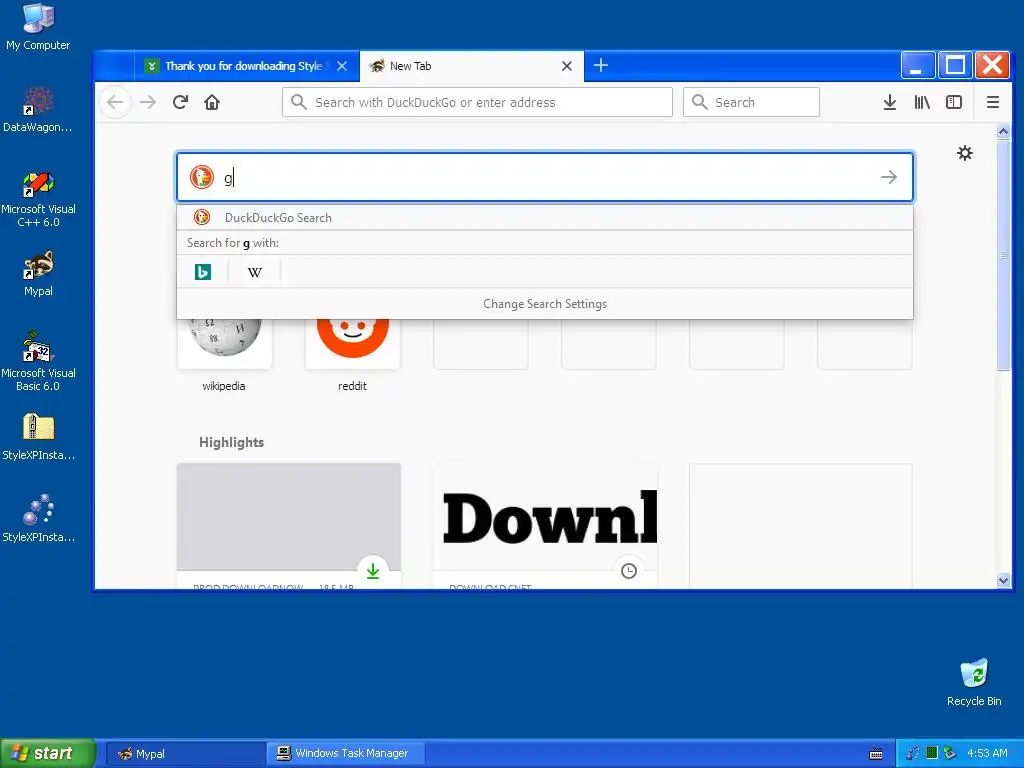1024x768 pixels.
Task: Click the system tray clock 4:53 AM
Action: pos(987,754)
